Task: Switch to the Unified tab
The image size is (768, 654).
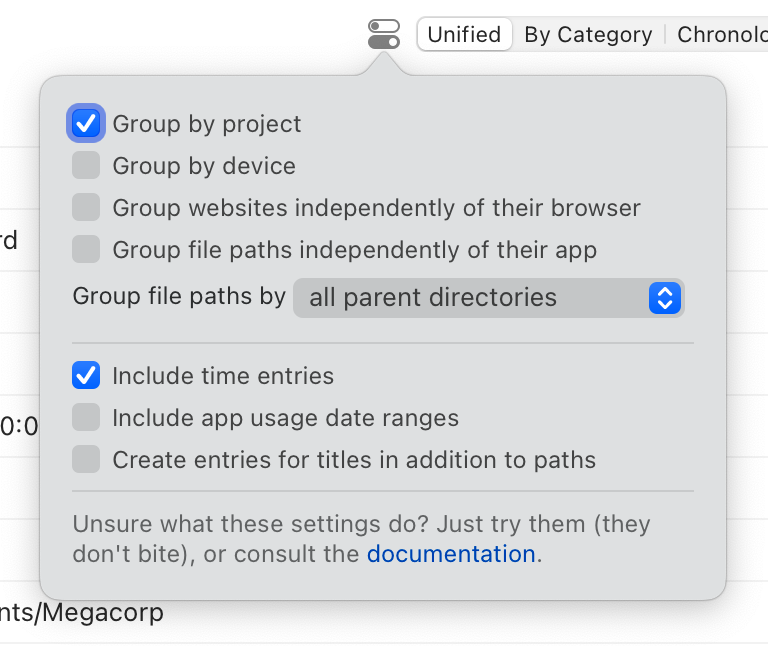Action: 464,34
